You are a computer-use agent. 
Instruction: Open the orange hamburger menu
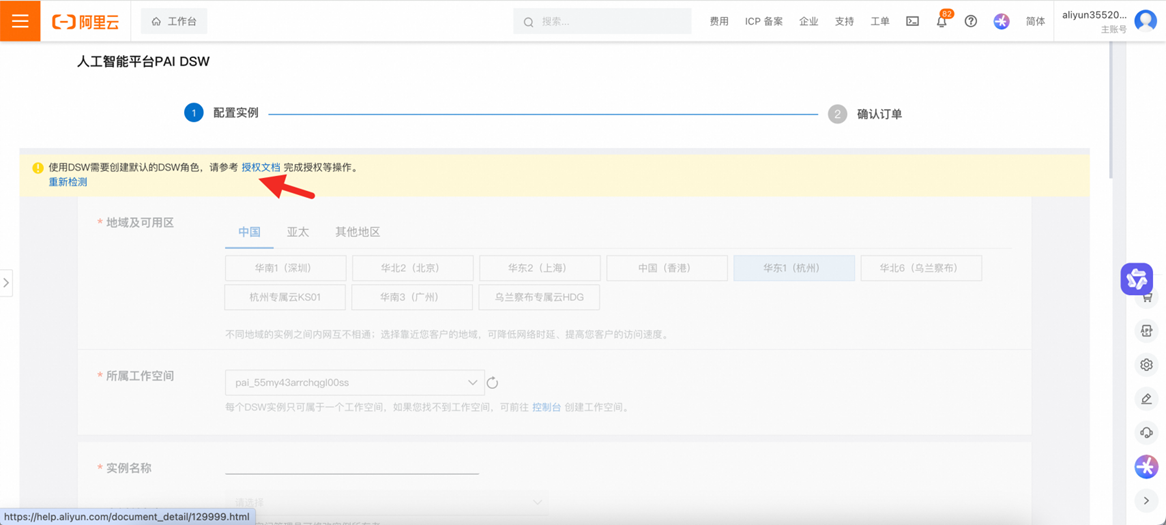20,21
